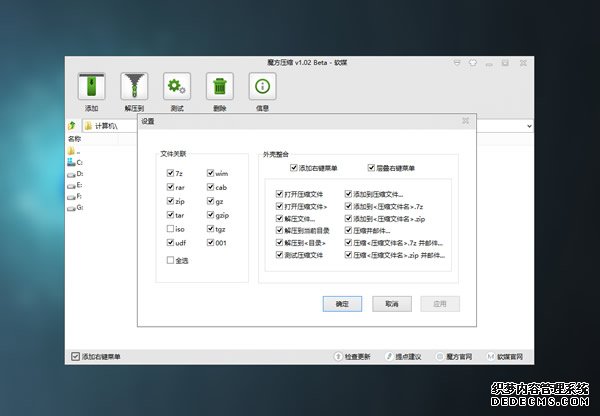Select the parent folder ".." entry
The image size is (600, 416).
74,151
